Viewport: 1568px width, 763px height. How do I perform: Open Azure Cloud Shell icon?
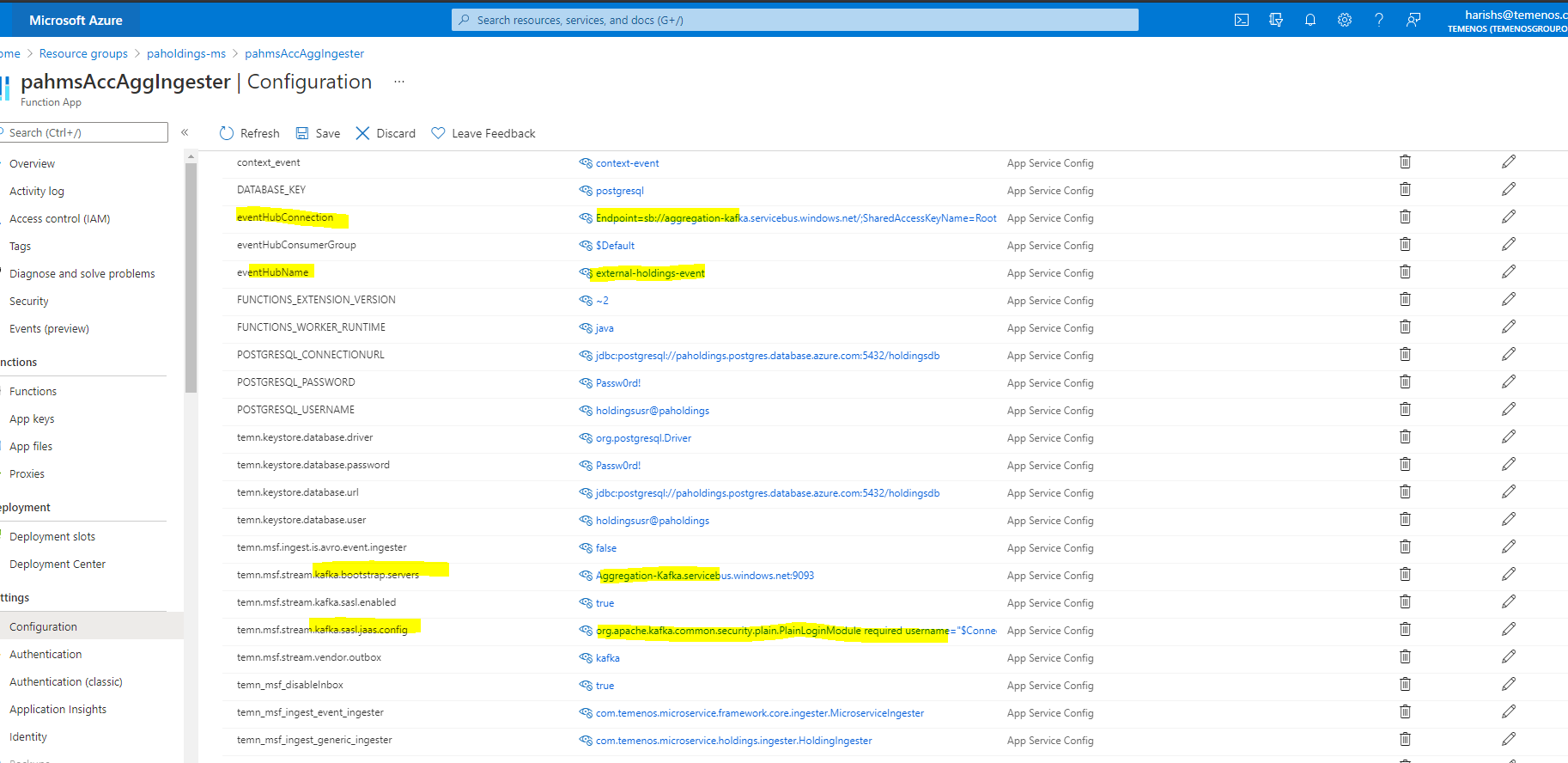click(x=1241, y=20)
